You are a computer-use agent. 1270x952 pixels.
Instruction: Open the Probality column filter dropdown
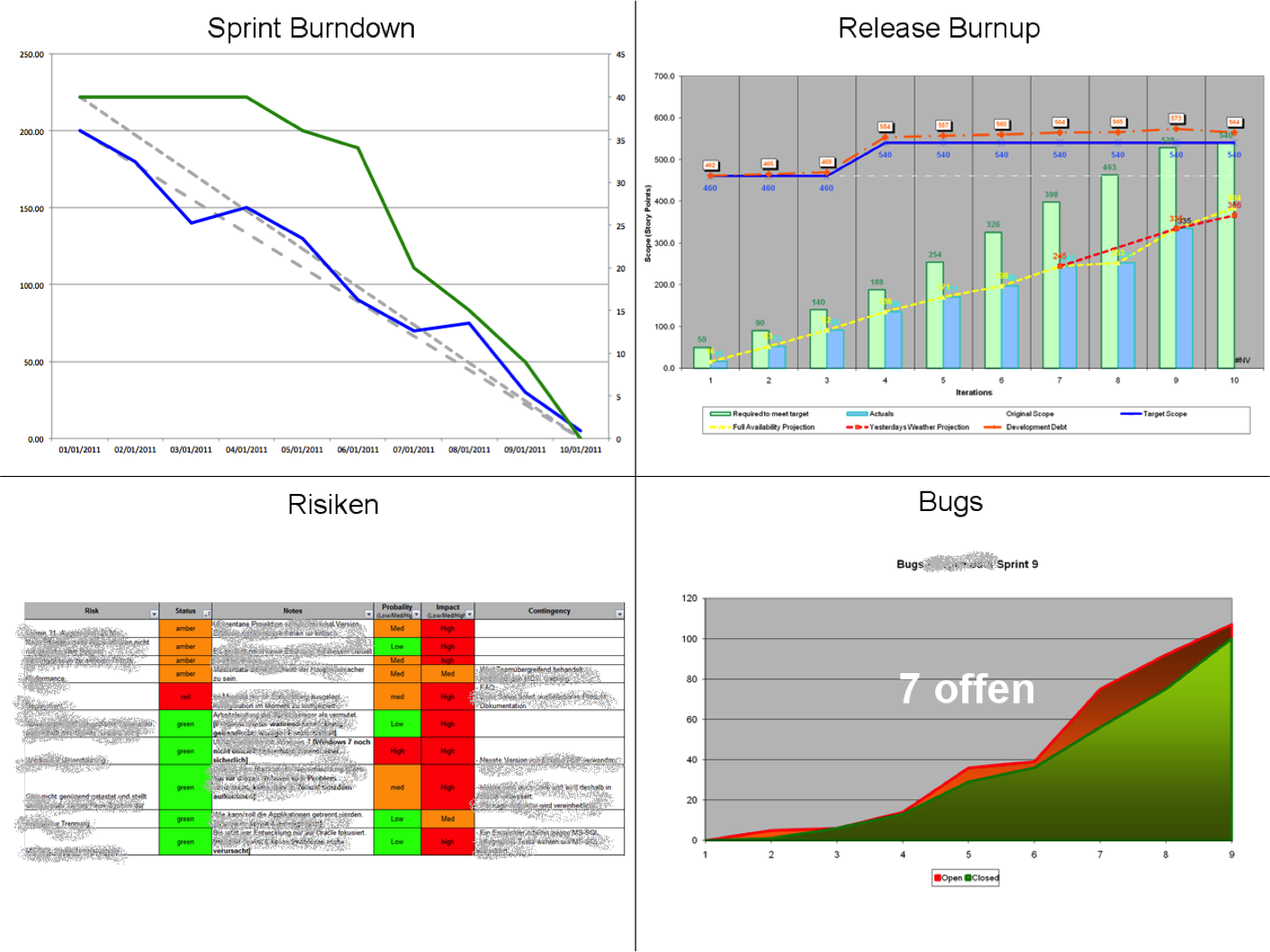point(416,615)
